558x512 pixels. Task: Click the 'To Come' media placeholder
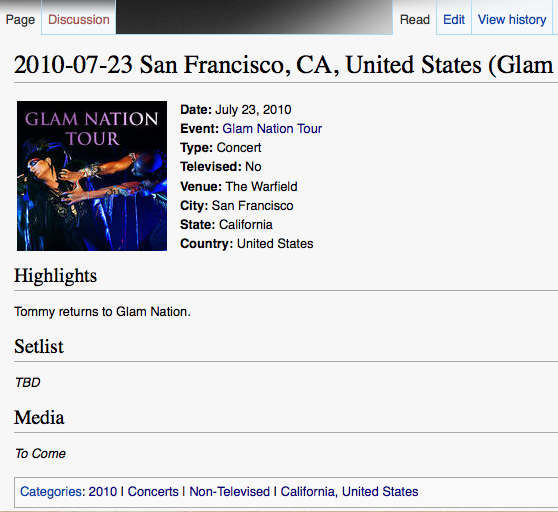tap(40, 454)
